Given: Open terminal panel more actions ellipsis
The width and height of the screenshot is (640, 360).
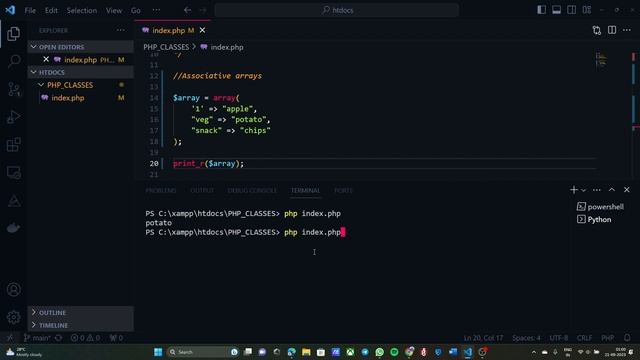Looking at the screenshot, I should tap(597, 190).
